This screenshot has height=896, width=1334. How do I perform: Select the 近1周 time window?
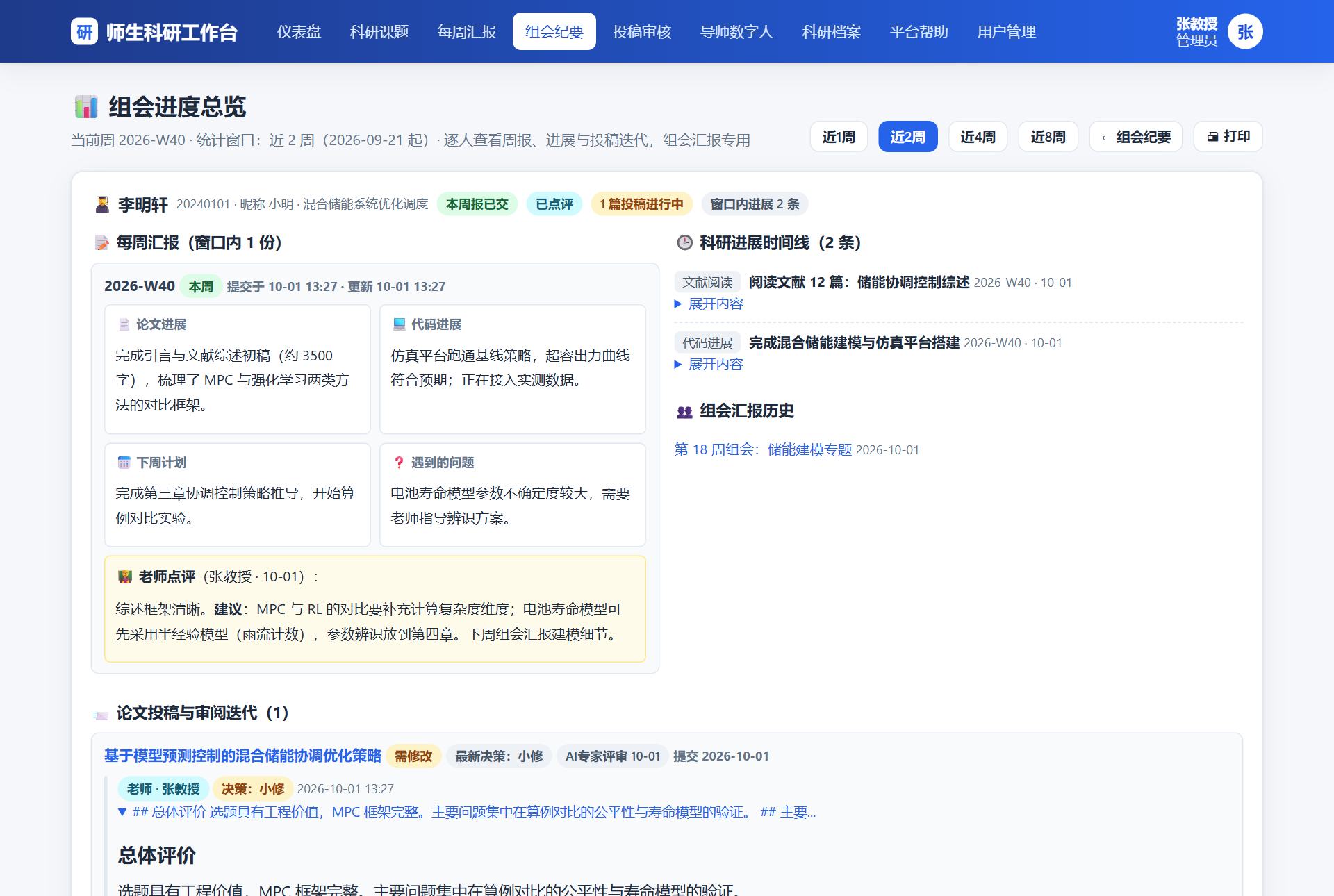pyautogui.click(x=839, y=137)
